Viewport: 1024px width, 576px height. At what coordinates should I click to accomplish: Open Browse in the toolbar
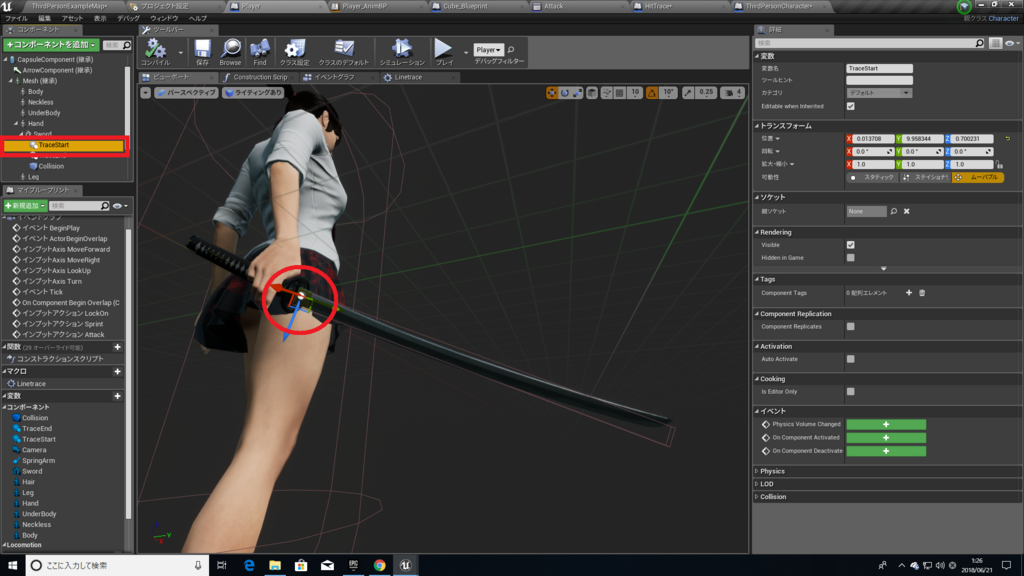click(x=230, y=52)
